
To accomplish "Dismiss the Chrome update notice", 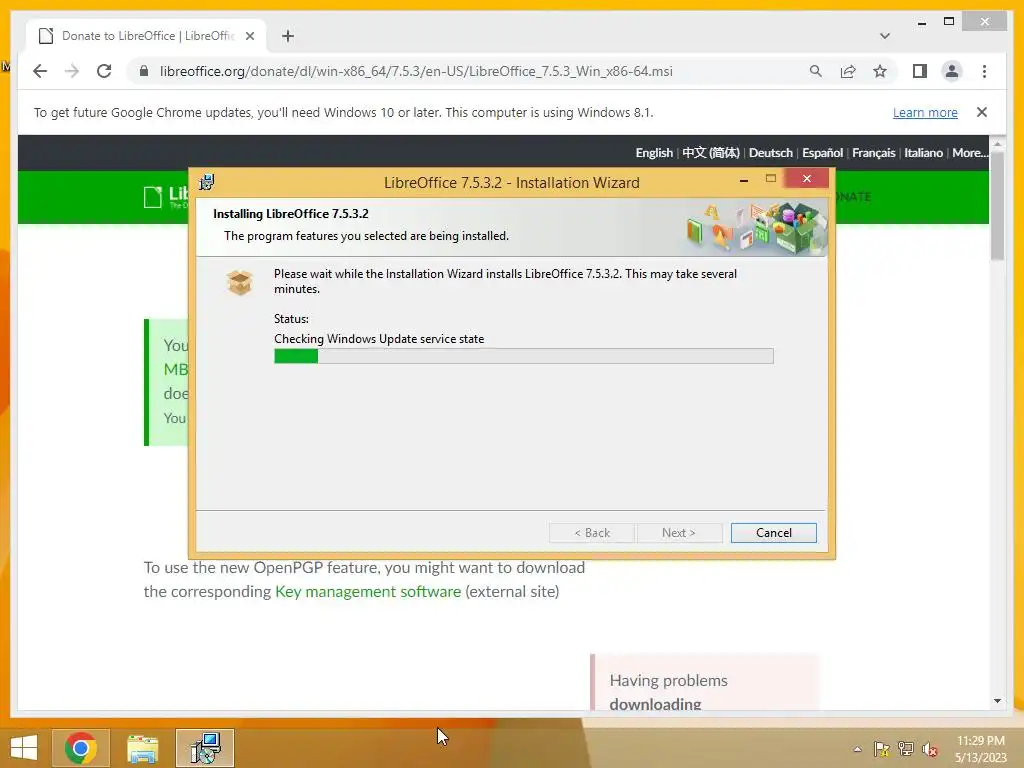I will tap(981, 112).
